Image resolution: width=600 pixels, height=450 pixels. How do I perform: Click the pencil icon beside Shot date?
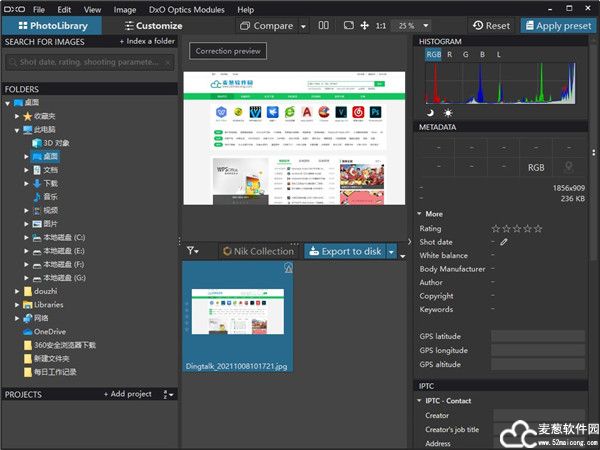[x=504, y=242]
